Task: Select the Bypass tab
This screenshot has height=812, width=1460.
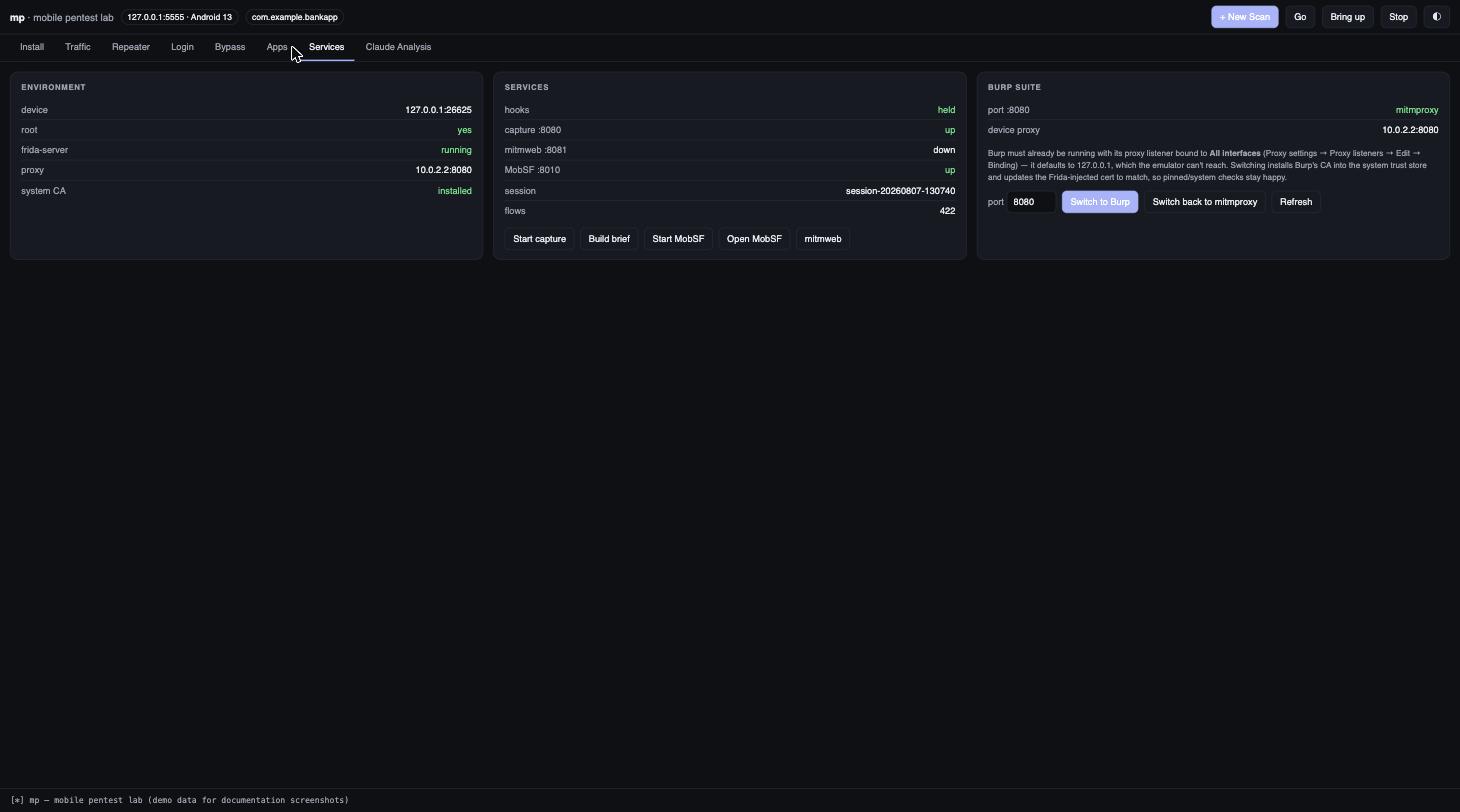Action: click(230, 47)
